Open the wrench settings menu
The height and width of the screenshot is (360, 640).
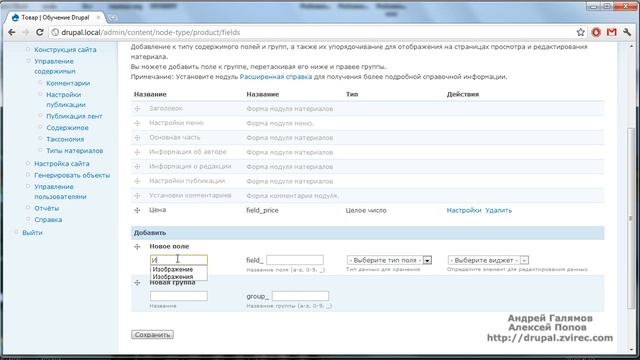point(627,32)
